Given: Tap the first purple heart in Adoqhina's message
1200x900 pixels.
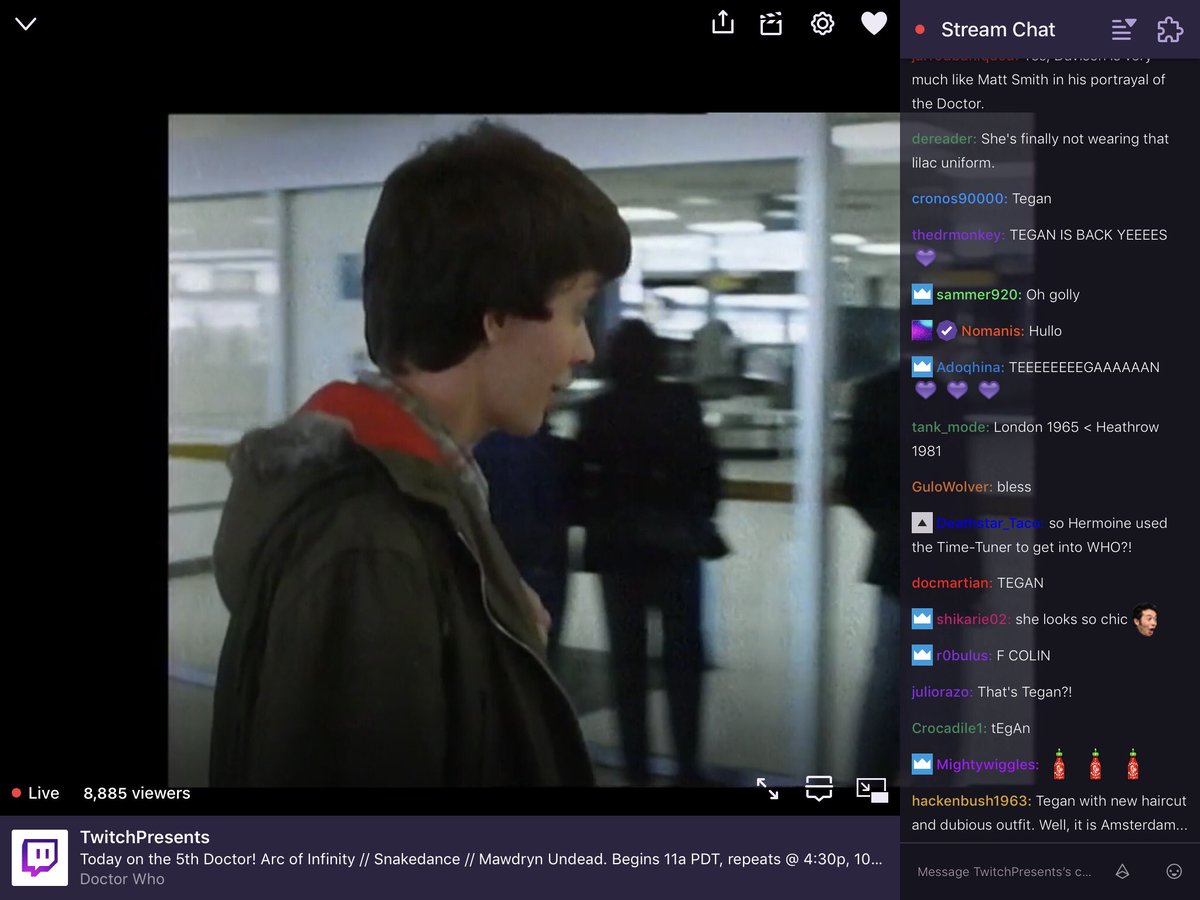Looking at the screenshot, I should tap(926, 390).
